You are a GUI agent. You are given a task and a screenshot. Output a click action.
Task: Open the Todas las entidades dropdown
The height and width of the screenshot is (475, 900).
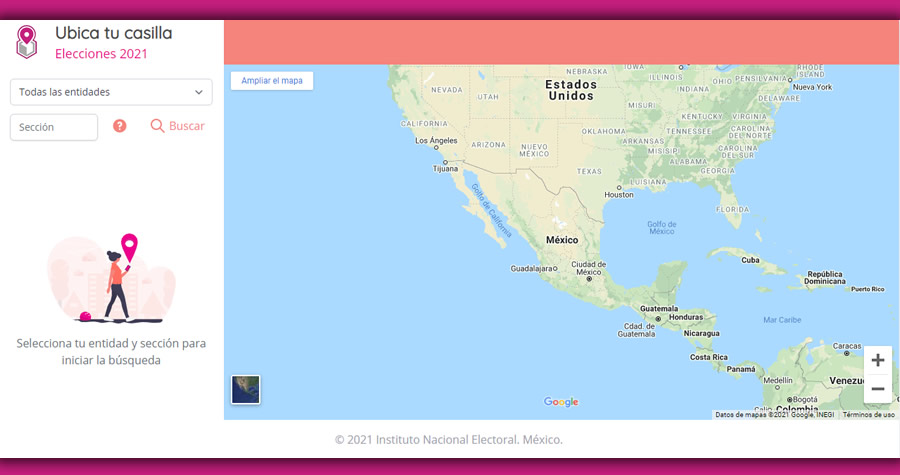point(111,92)
